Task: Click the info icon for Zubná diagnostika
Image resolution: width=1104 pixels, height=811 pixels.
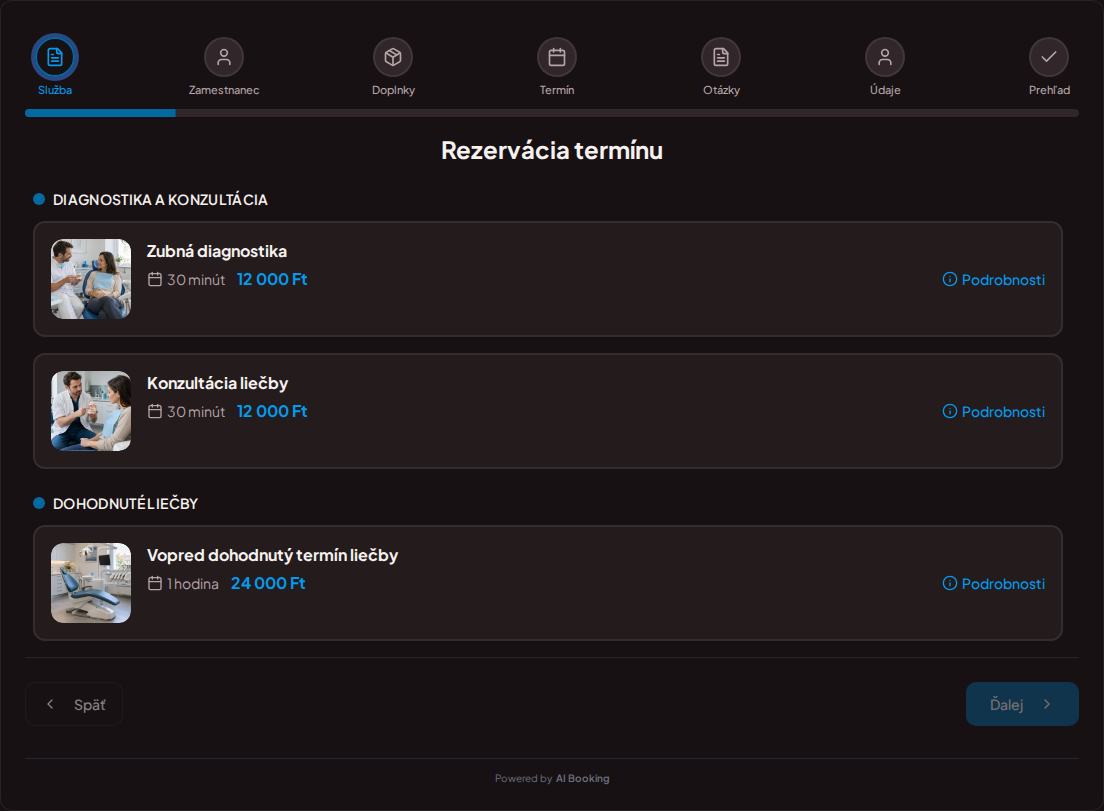Action: click(950, 279)
